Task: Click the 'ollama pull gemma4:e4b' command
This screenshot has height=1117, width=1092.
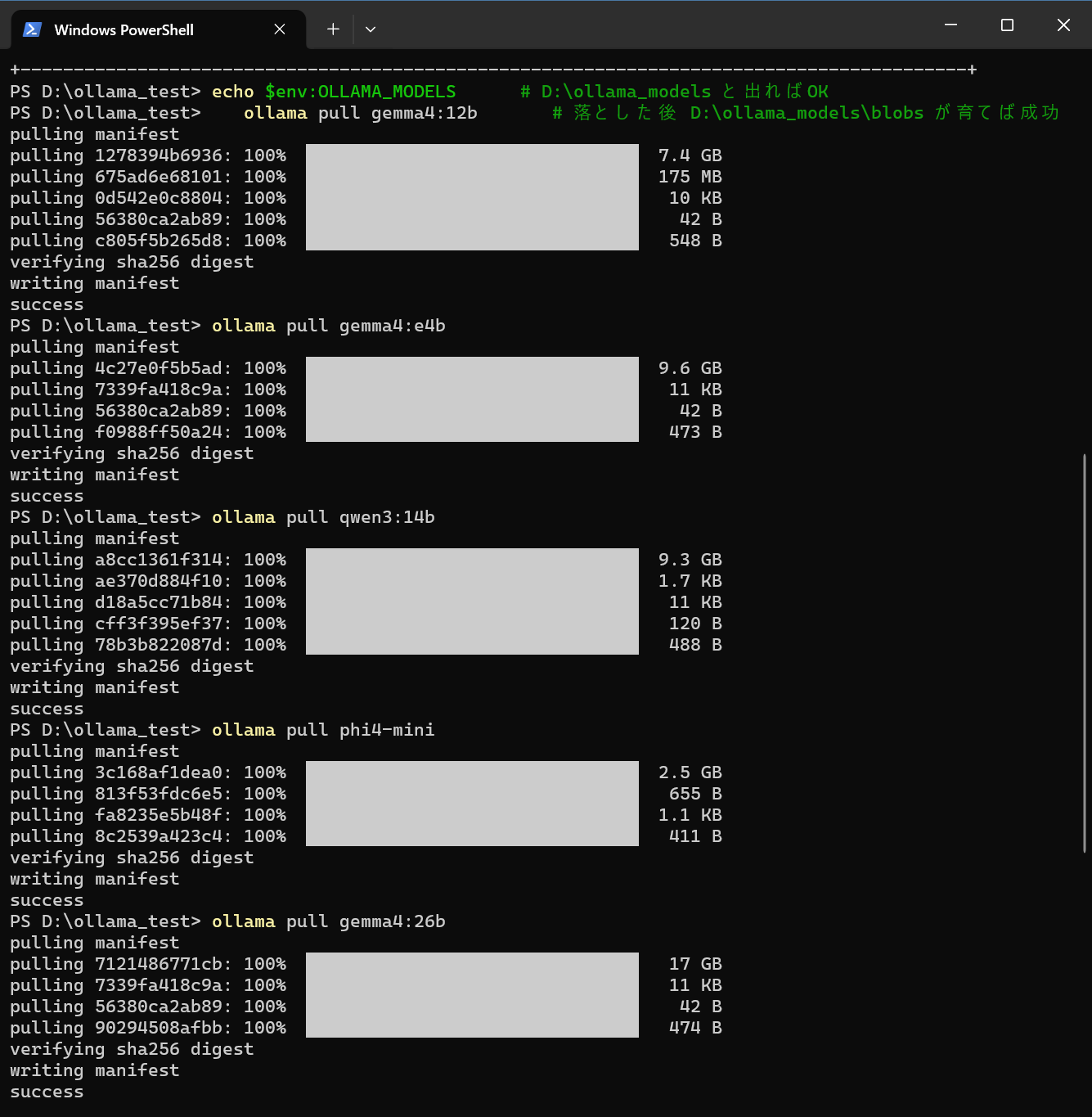Action: click(x=329, y=326)
